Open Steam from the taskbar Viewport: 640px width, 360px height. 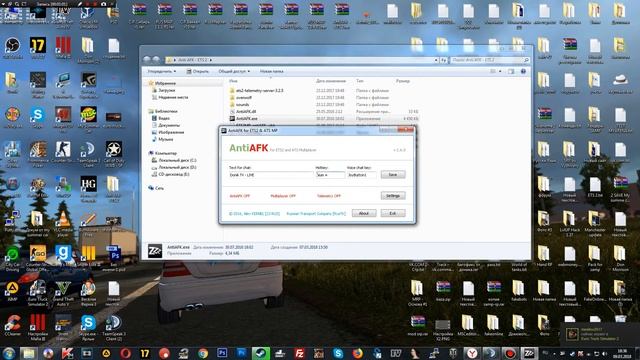coord(260,353)
